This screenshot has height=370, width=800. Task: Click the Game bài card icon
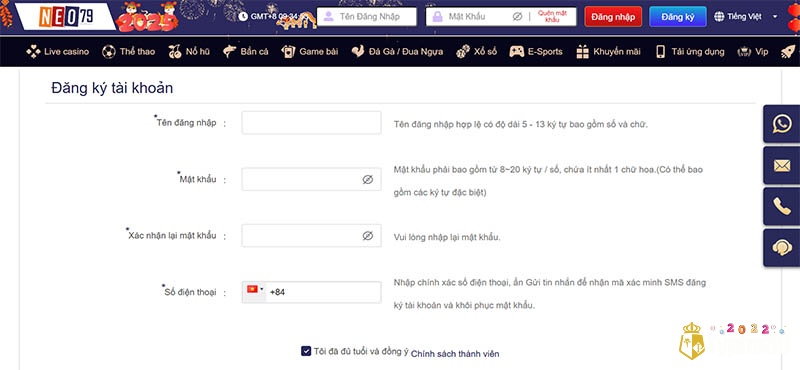coord(288,52)
